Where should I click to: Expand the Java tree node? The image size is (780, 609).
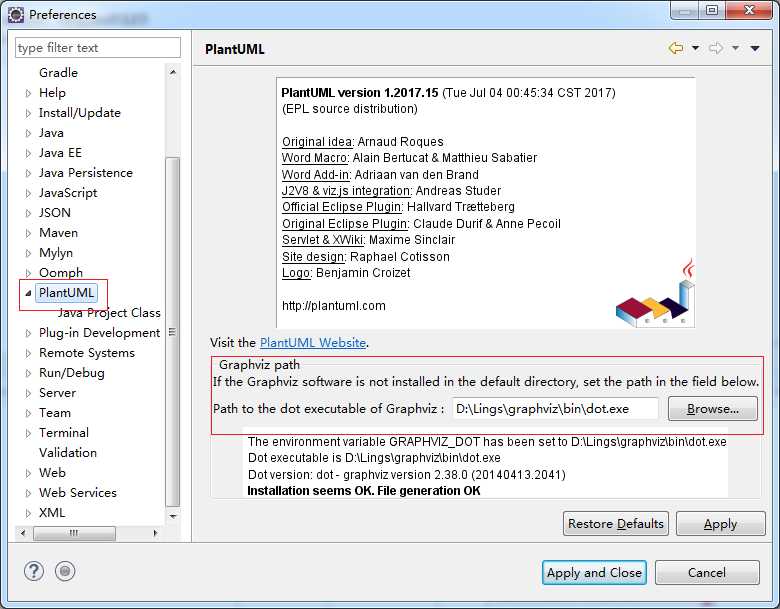coord(28,133)
